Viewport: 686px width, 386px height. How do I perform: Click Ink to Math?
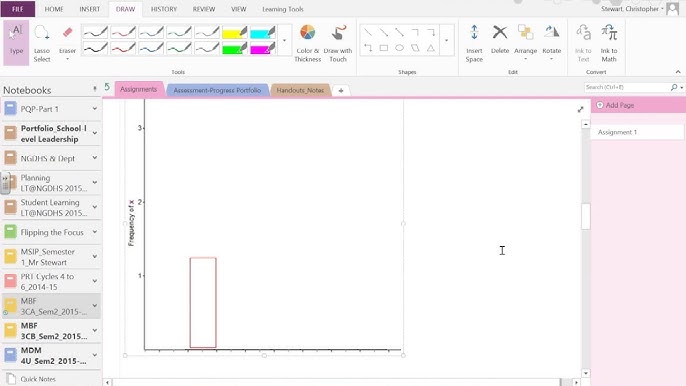609,43
